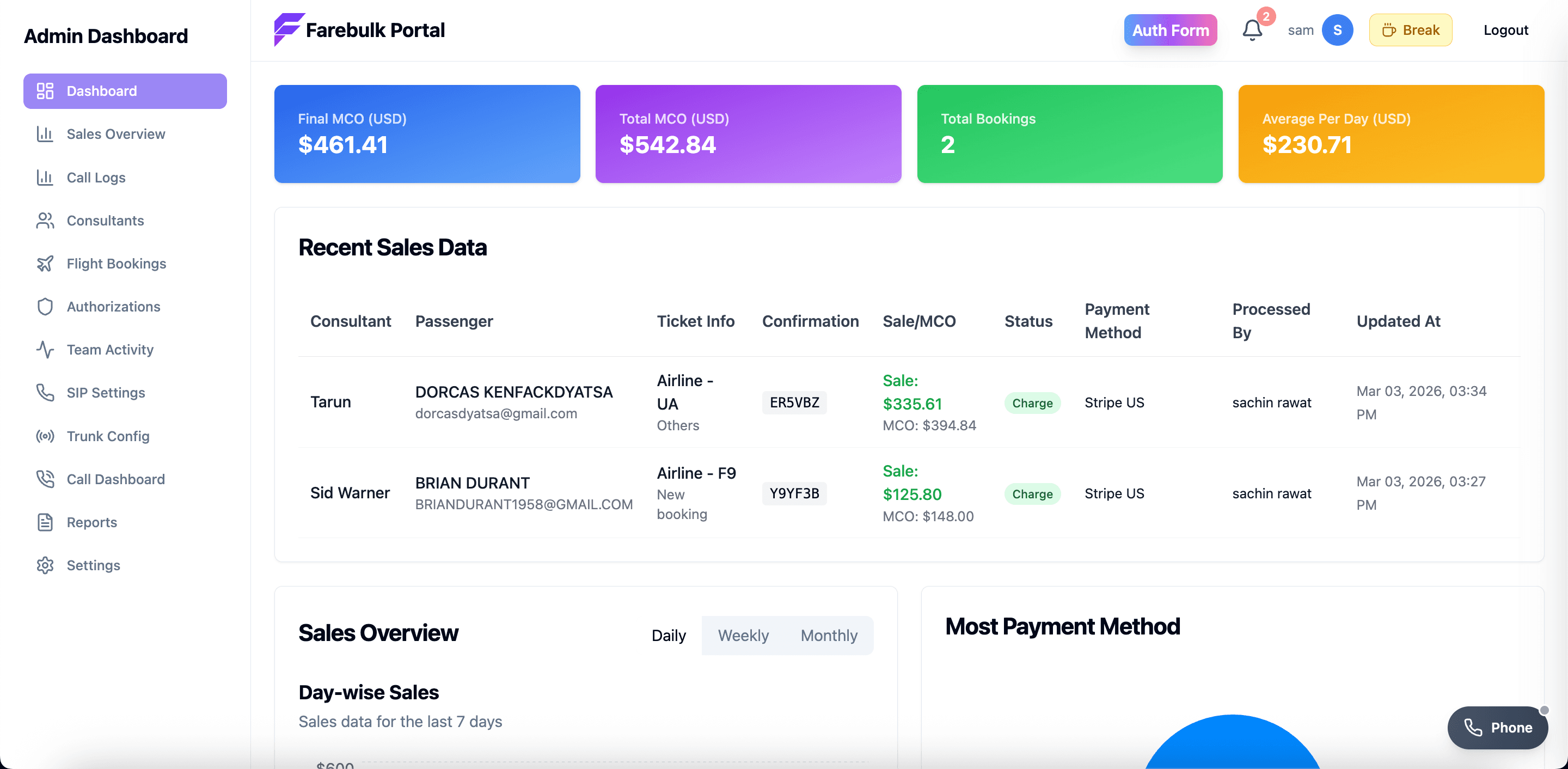Image resolution: width=1568 pixels, height=769 pixels.
Task: Click sam's blue avatar circle
Action: [1337, 30]
